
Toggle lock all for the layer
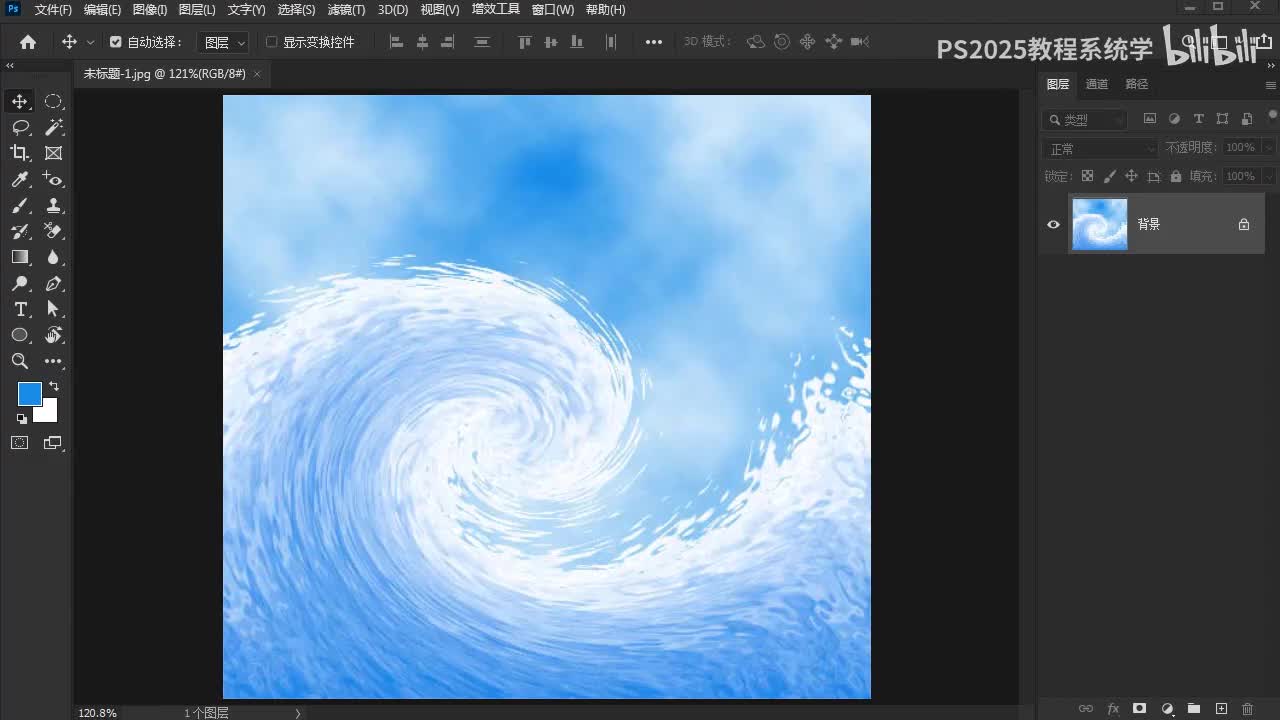point(1176,176)
